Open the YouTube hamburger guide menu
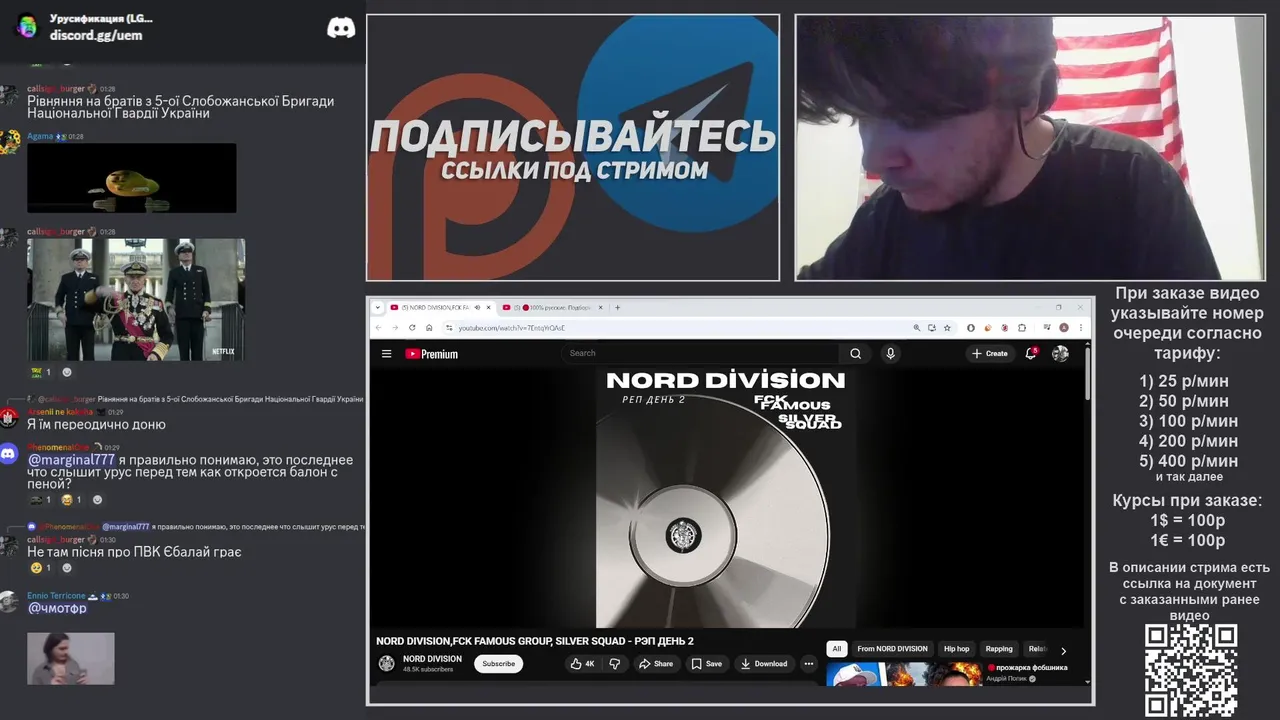 pyautogui.click(x=386, y=353)
